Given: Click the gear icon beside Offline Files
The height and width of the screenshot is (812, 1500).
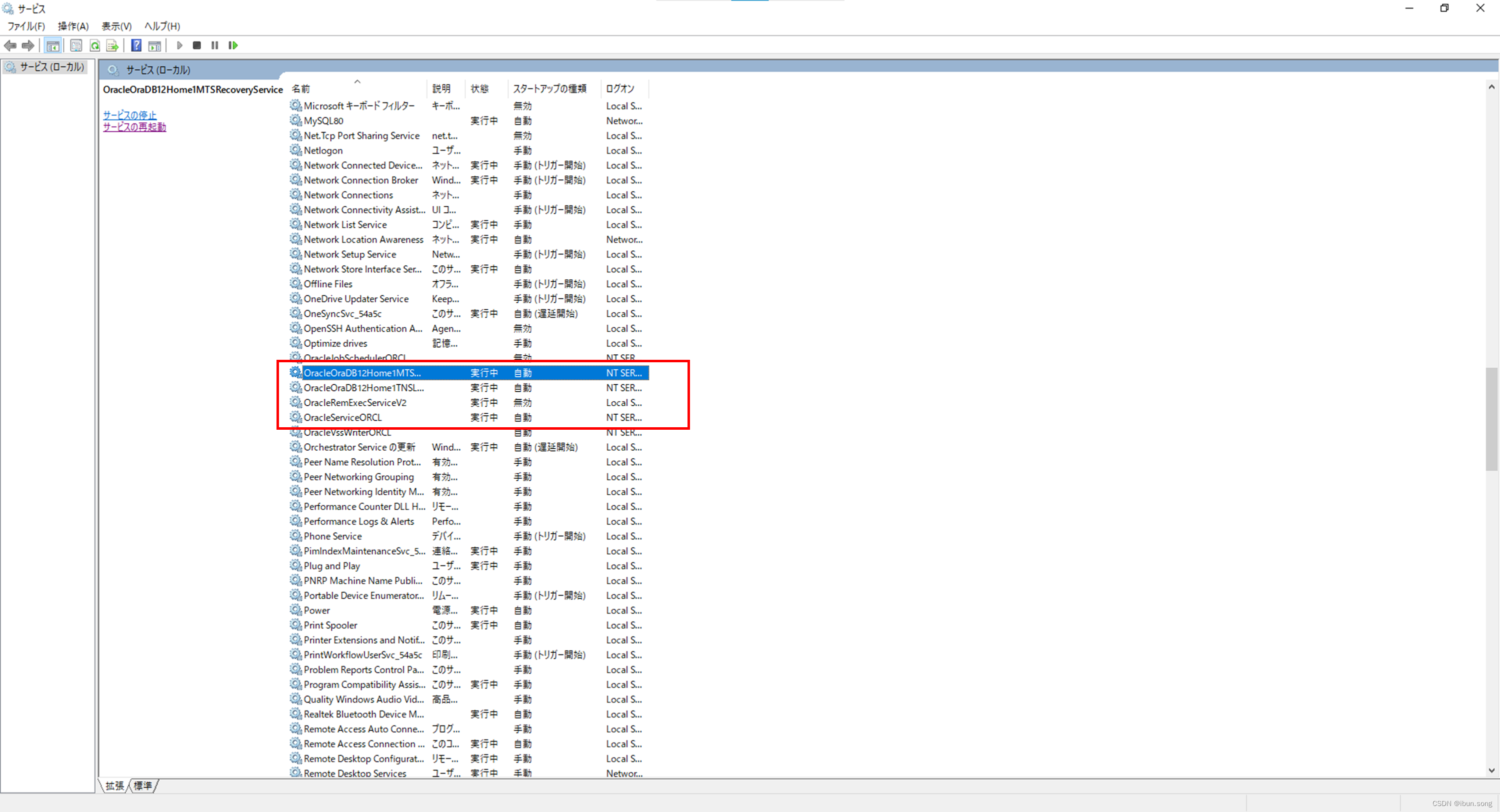Looking at the screenshot, I should pyautogui.click(x=296, y=283).
